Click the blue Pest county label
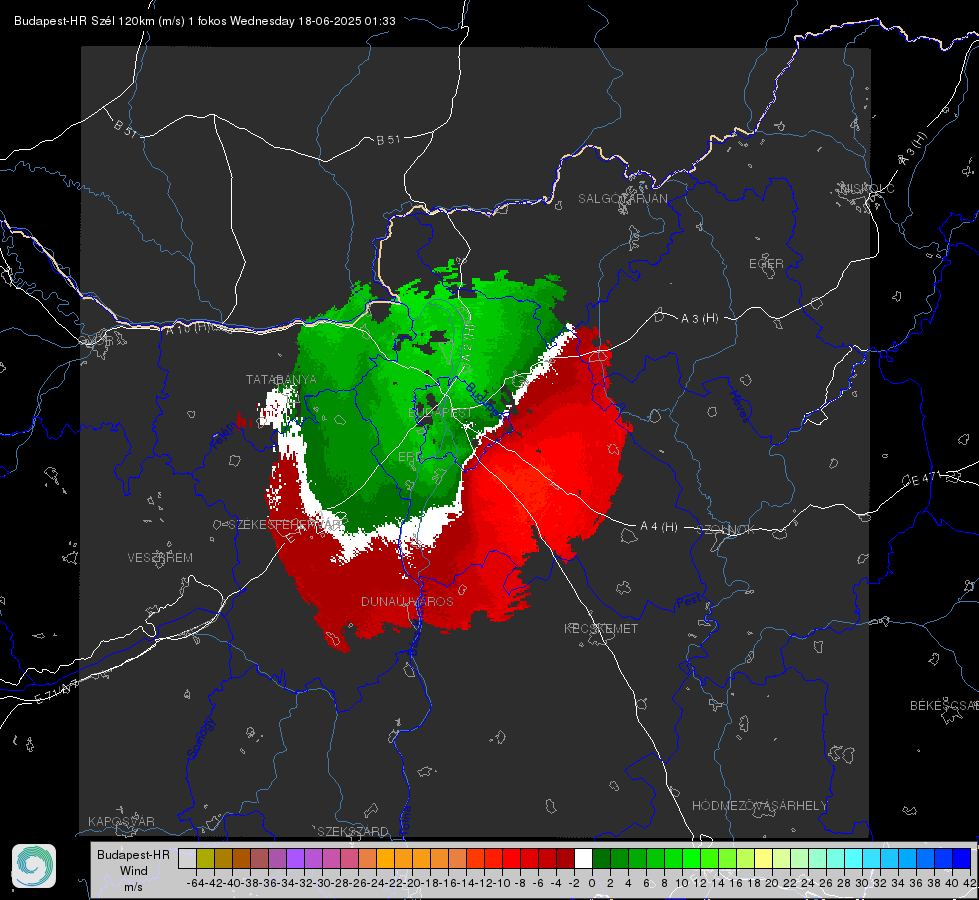This screenshot has width=979, height=900. [689, 601]
